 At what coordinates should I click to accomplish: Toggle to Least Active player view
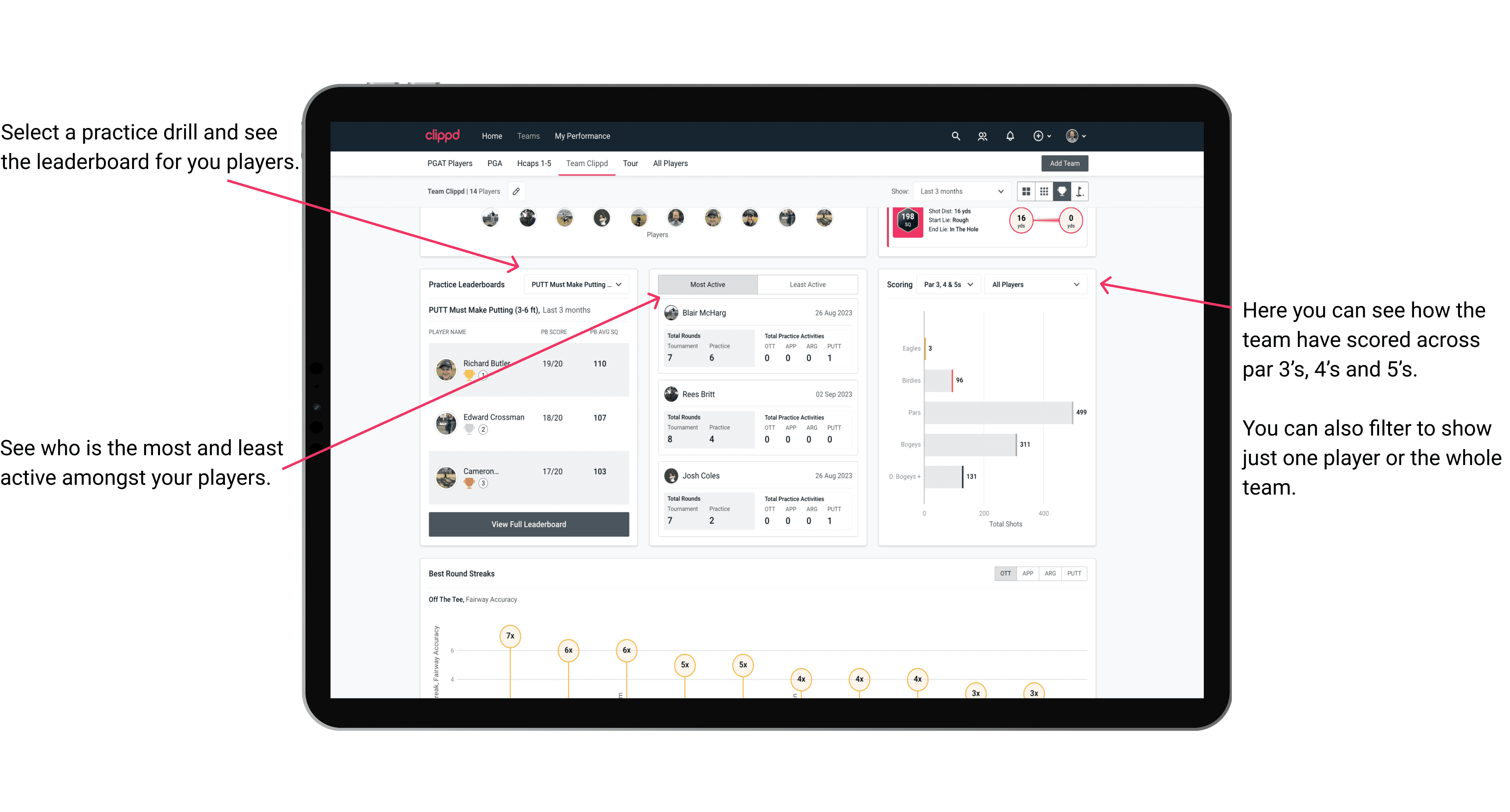[x=808, y=284]
